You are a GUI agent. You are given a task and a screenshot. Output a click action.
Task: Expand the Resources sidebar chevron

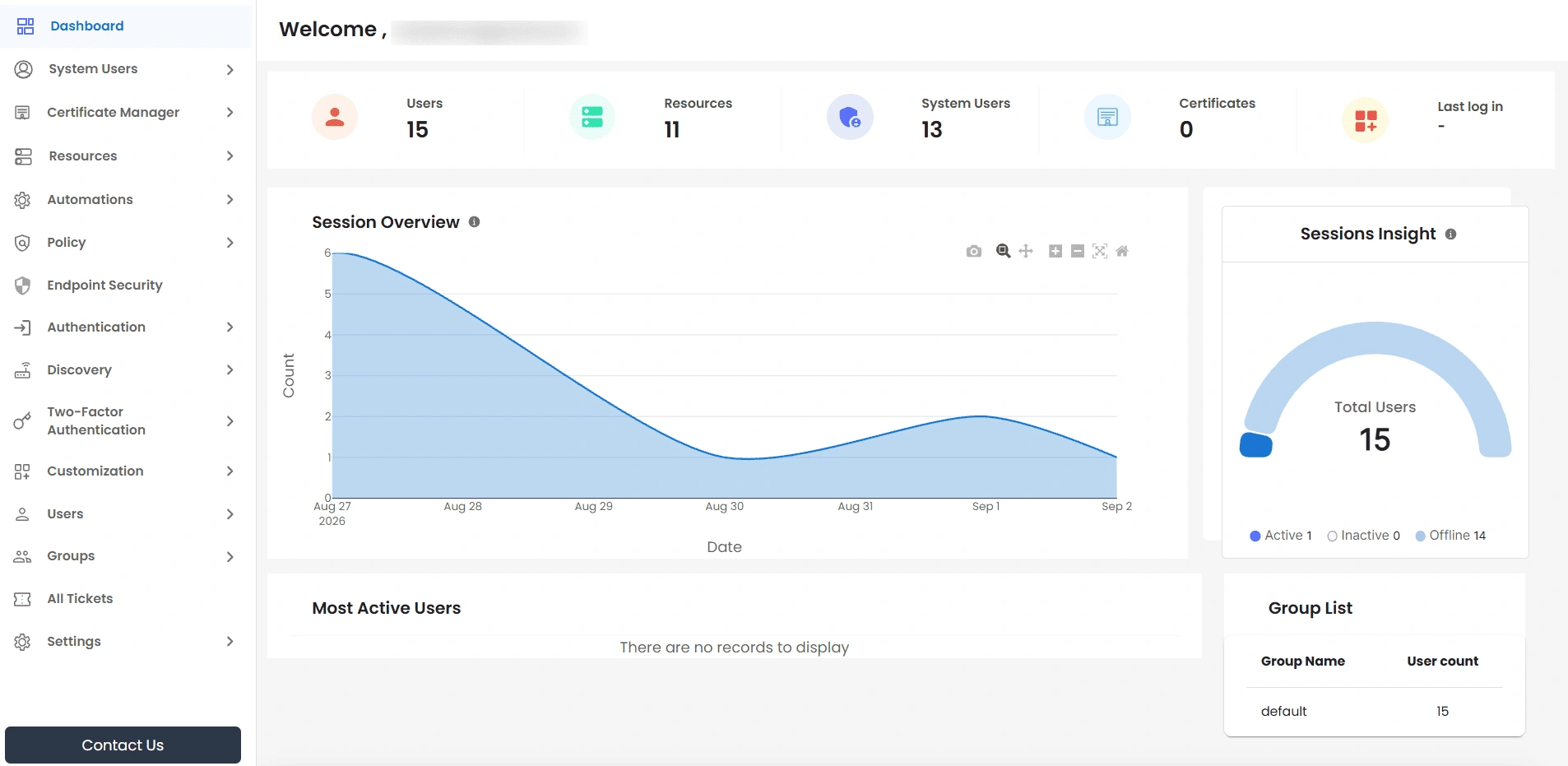pyautogui.click(x=230, y=156)
